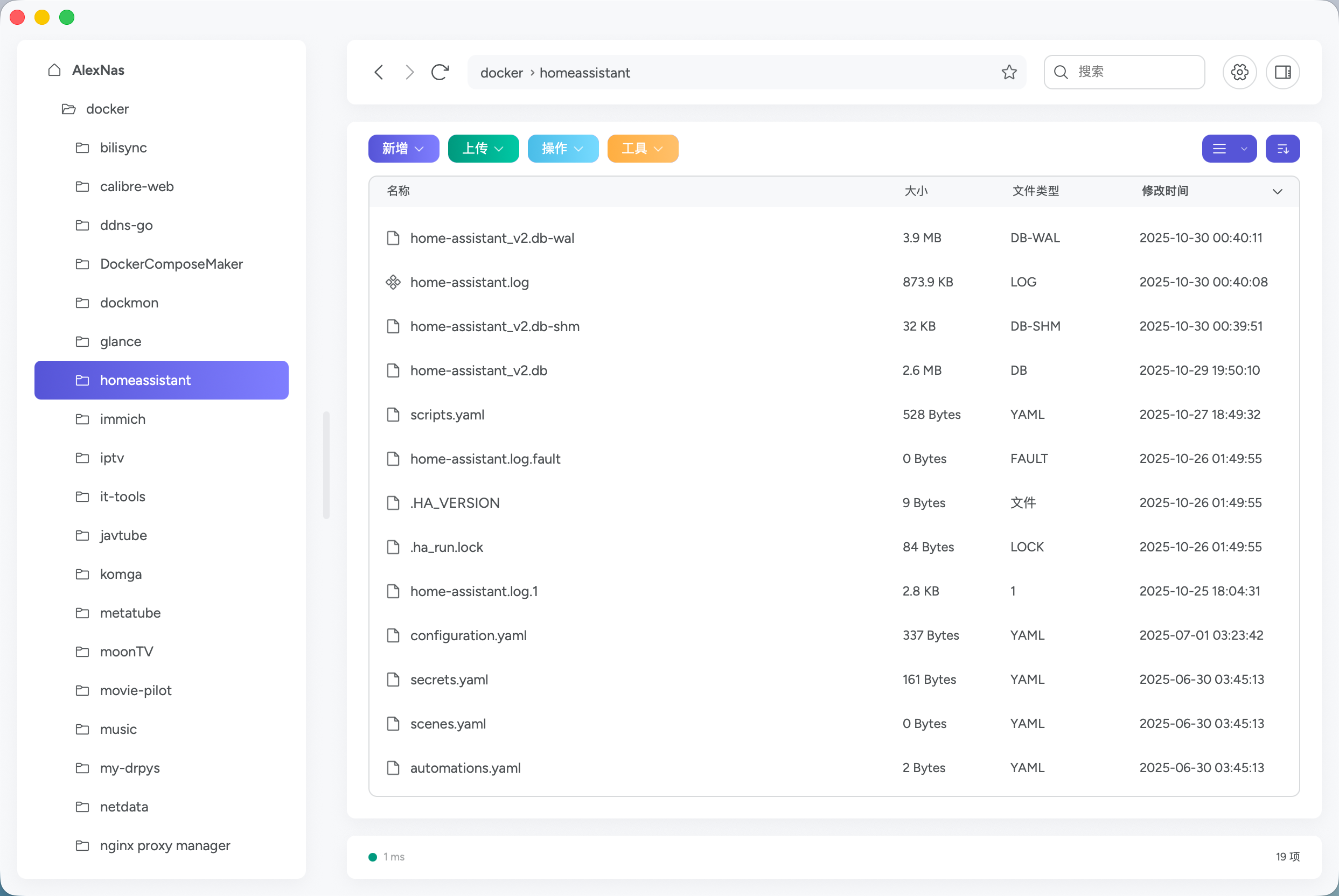Open the 上传 dropdown menu

click(x=483, y=149)
